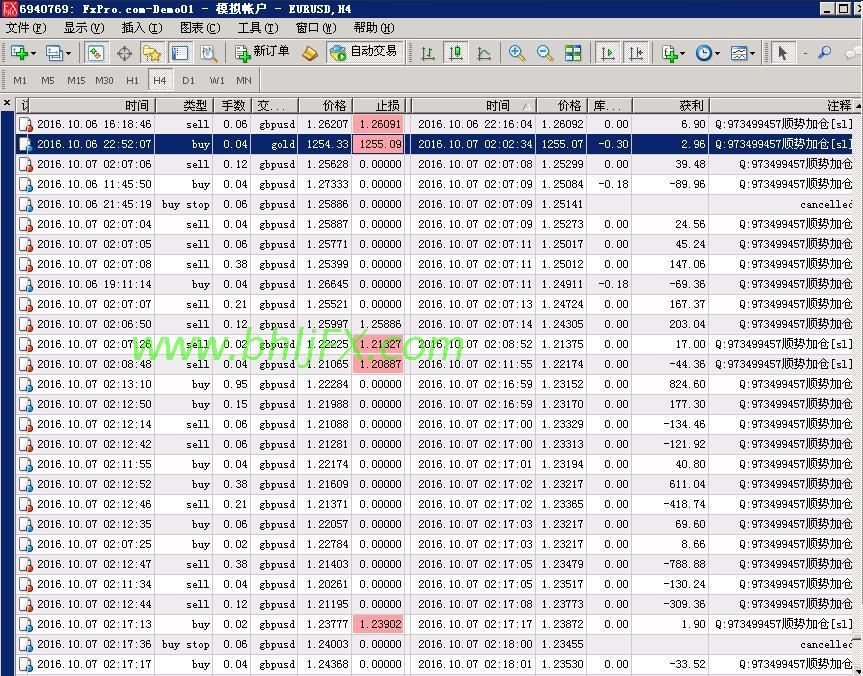Toggle the Market Watch window icon
The width and height of the screenshot is (863, 676).
96,53
